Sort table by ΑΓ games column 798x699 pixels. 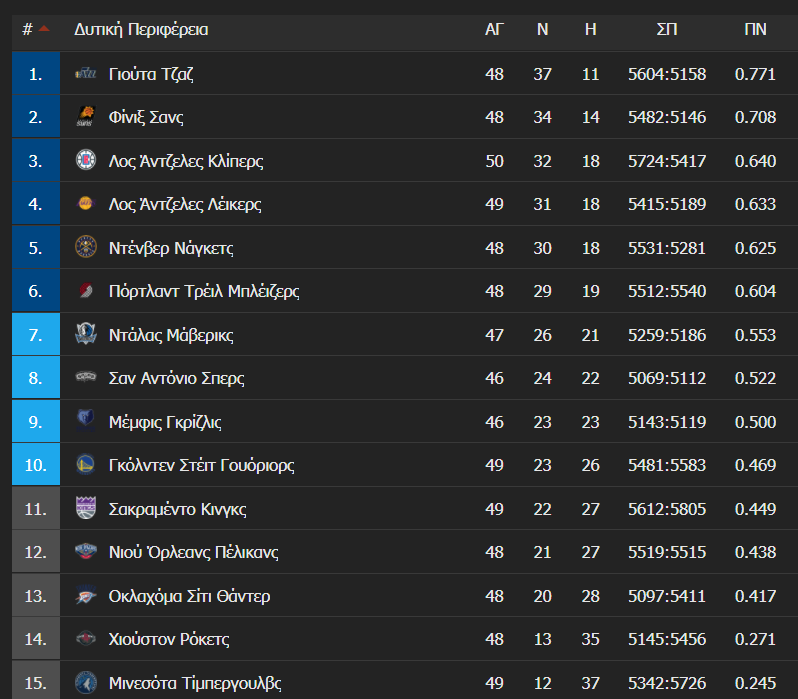494,30
